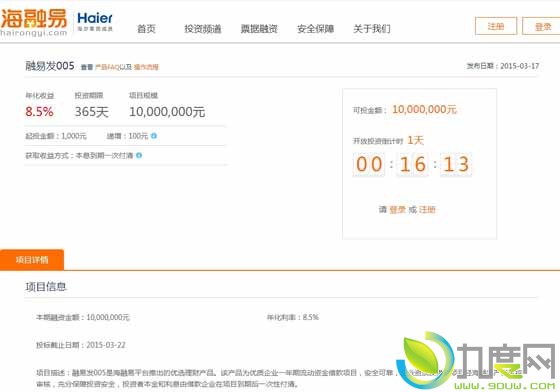The height and width of the screenshot is (392, 560).
Task: Click the 项目信息 section heading
Action: tap(46, 287)
